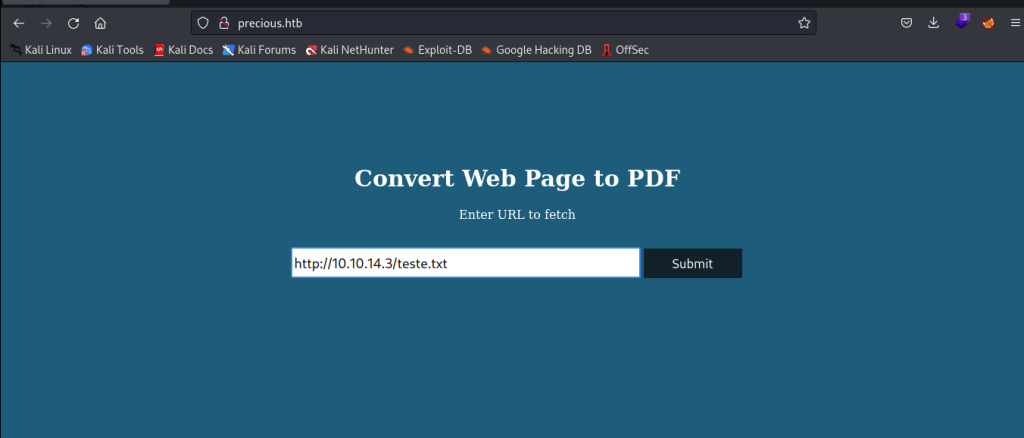Click the URL to fetch input field

click(x=465, y=263)
